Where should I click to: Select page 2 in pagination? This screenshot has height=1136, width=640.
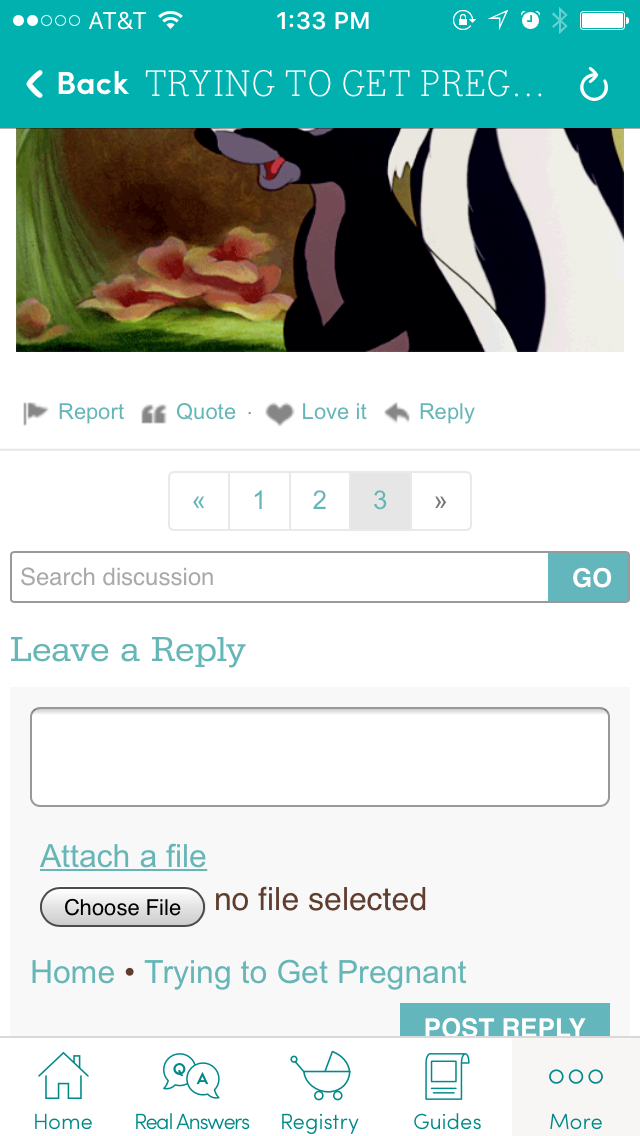click(320, 501)
